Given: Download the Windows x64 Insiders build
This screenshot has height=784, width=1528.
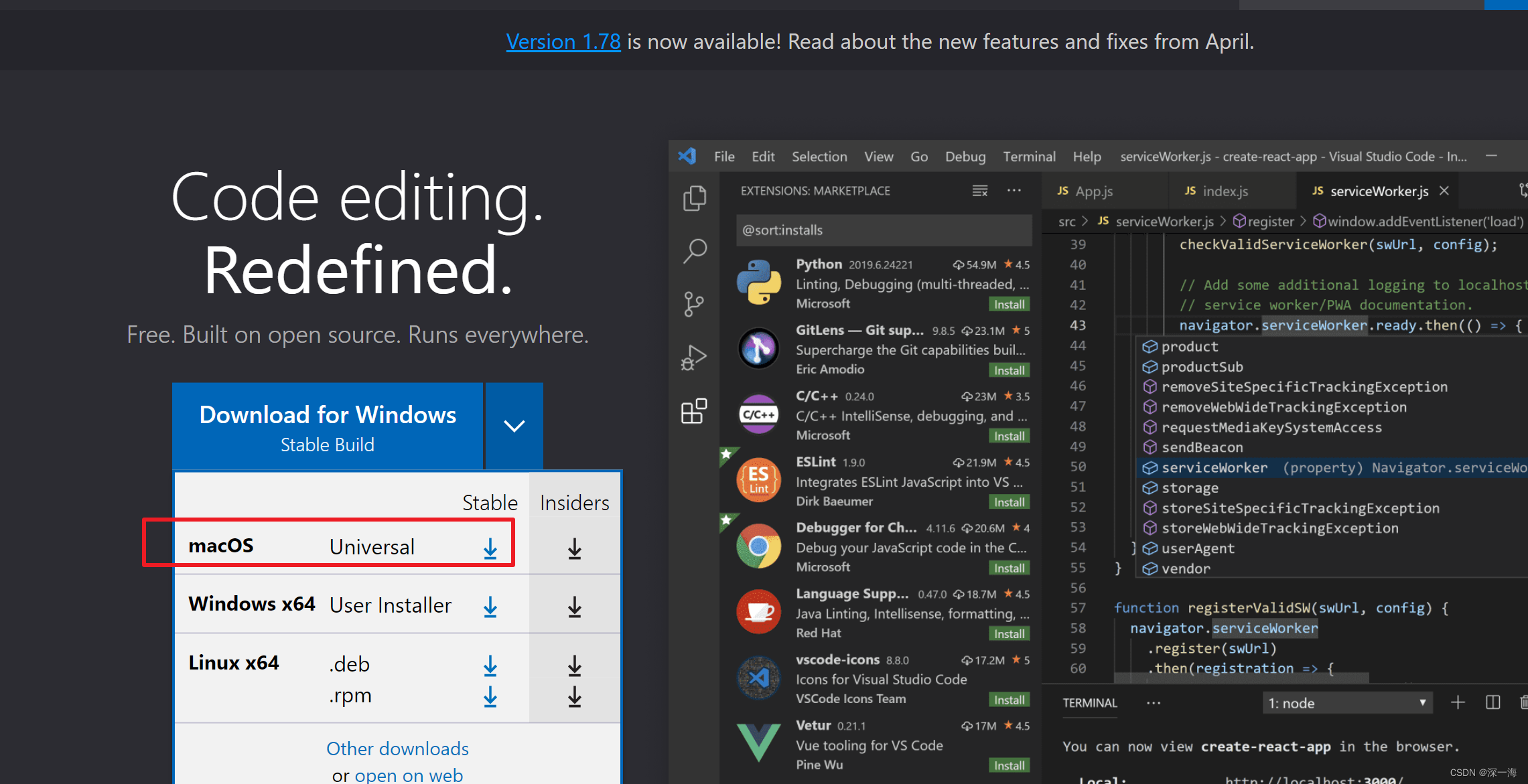Looking at the screenshot, I should click(574, 607).
